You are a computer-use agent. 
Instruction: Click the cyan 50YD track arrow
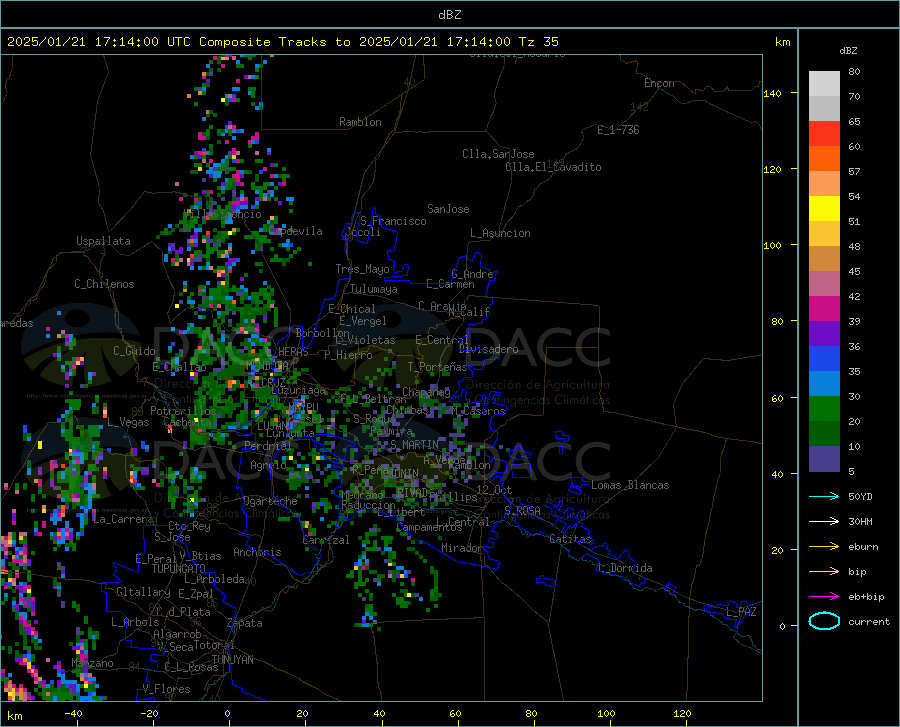click(824, 496)
